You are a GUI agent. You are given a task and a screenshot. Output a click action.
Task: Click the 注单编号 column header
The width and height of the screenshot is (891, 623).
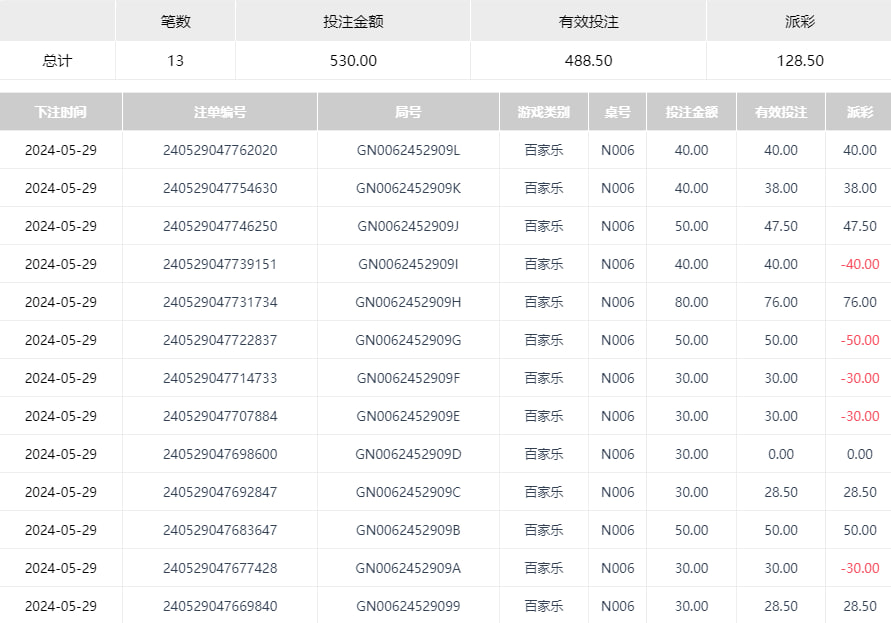tap(220, 112)
